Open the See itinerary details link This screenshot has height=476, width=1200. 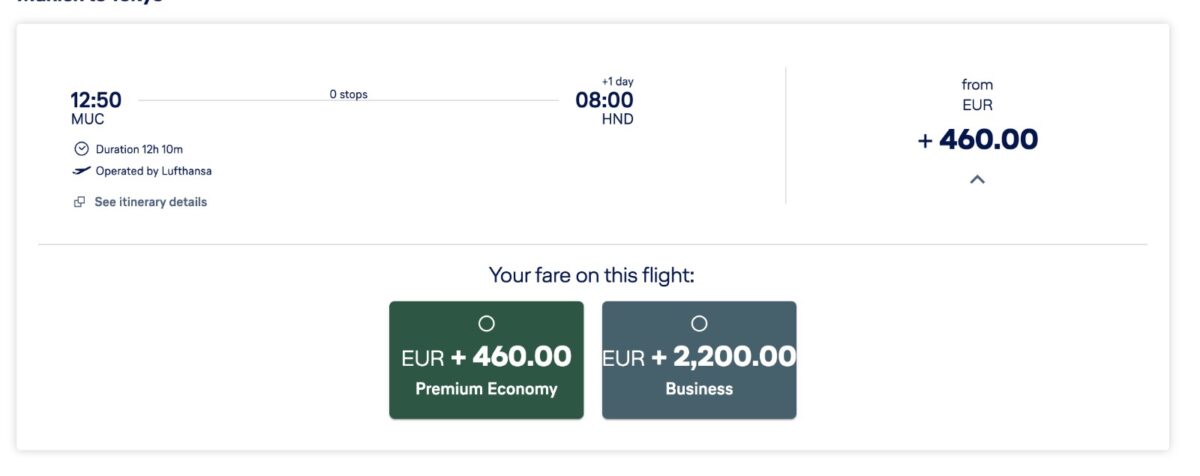pos(150,202)
